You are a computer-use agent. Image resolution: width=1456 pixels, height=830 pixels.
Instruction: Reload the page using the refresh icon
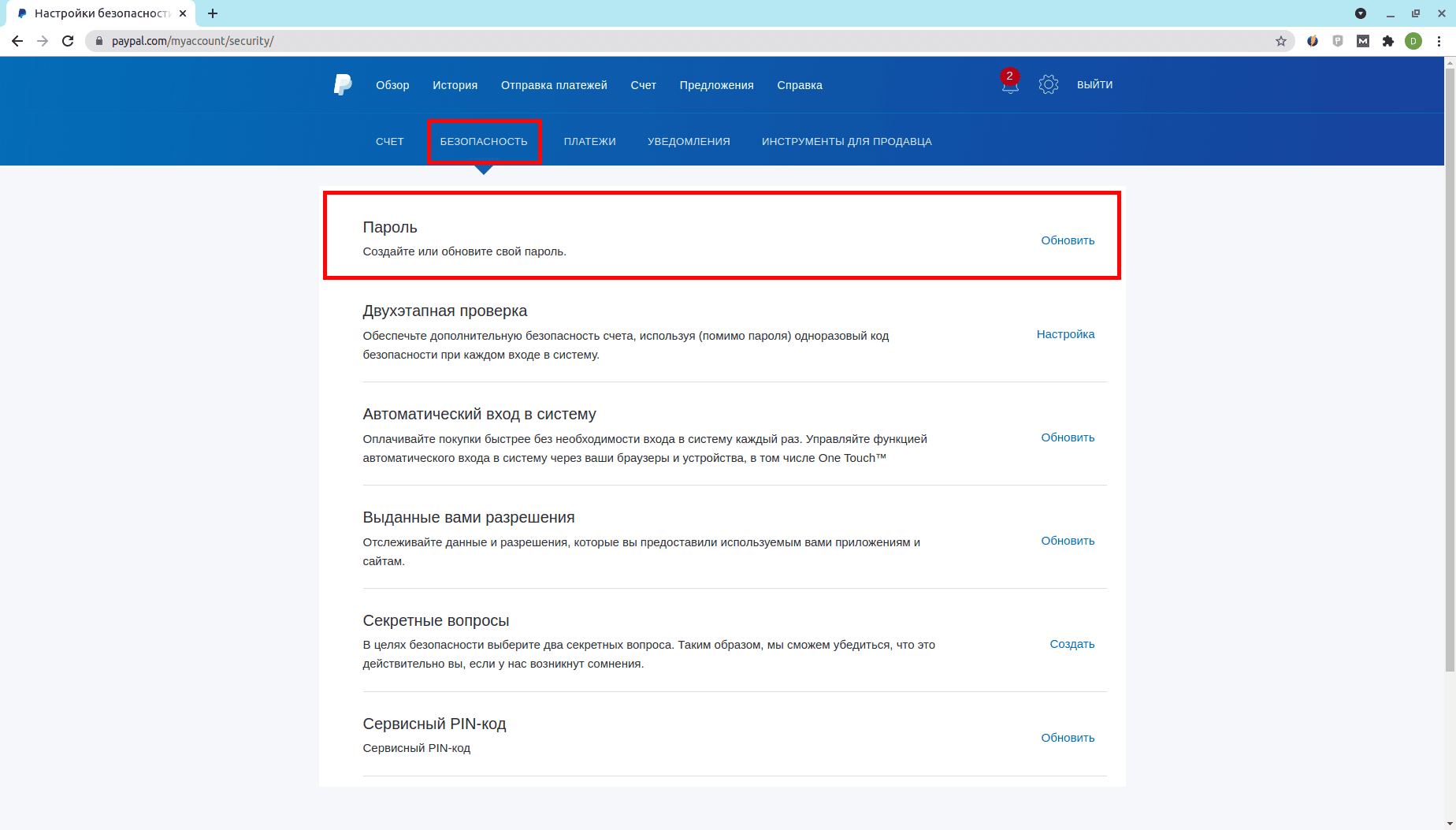coord(68,41)
